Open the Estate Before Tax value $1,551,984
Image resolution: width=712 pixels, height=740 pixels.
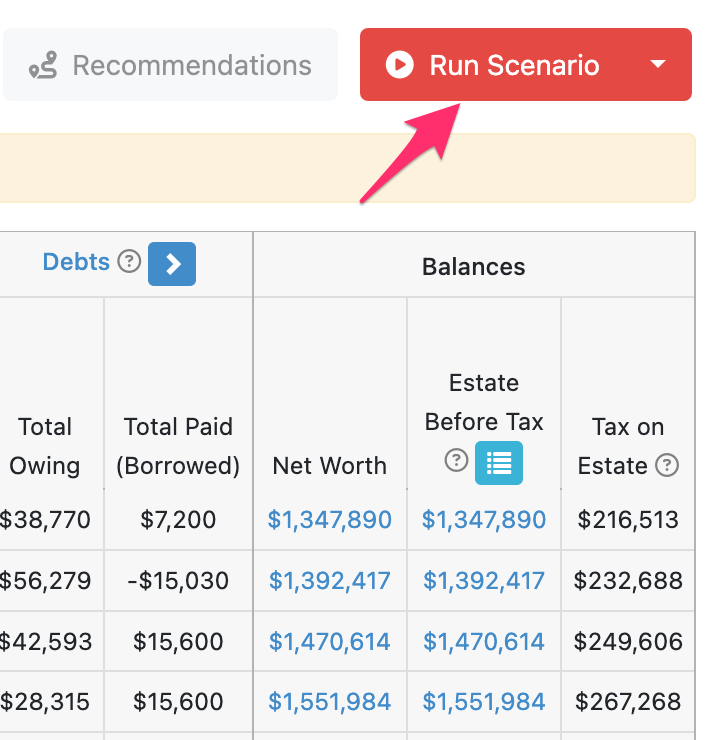(484, 701)
